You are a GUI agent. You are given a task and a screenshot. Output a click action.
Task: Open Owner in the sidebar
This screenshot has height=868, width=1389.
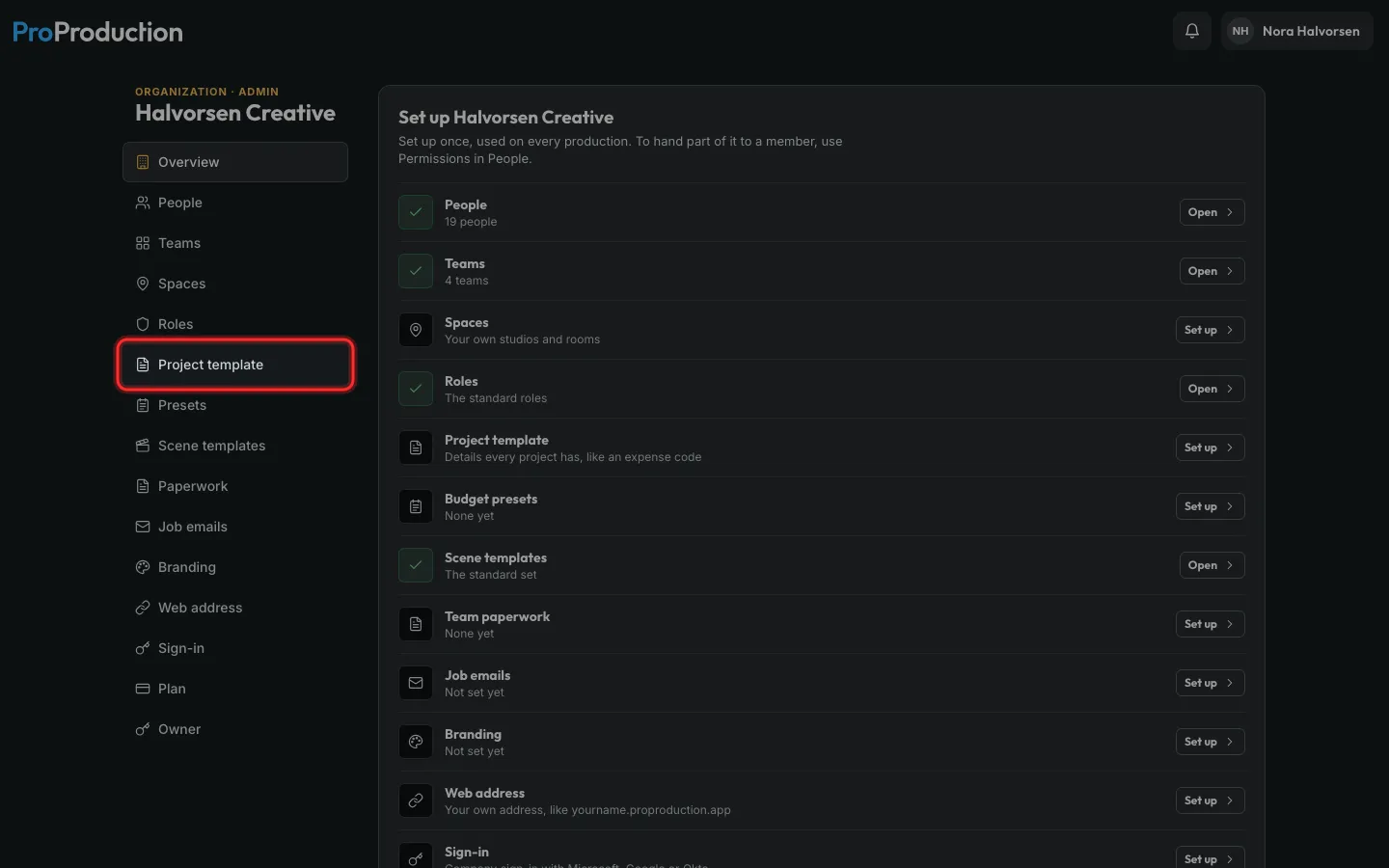pyautogui.click(x=235, y=729)
